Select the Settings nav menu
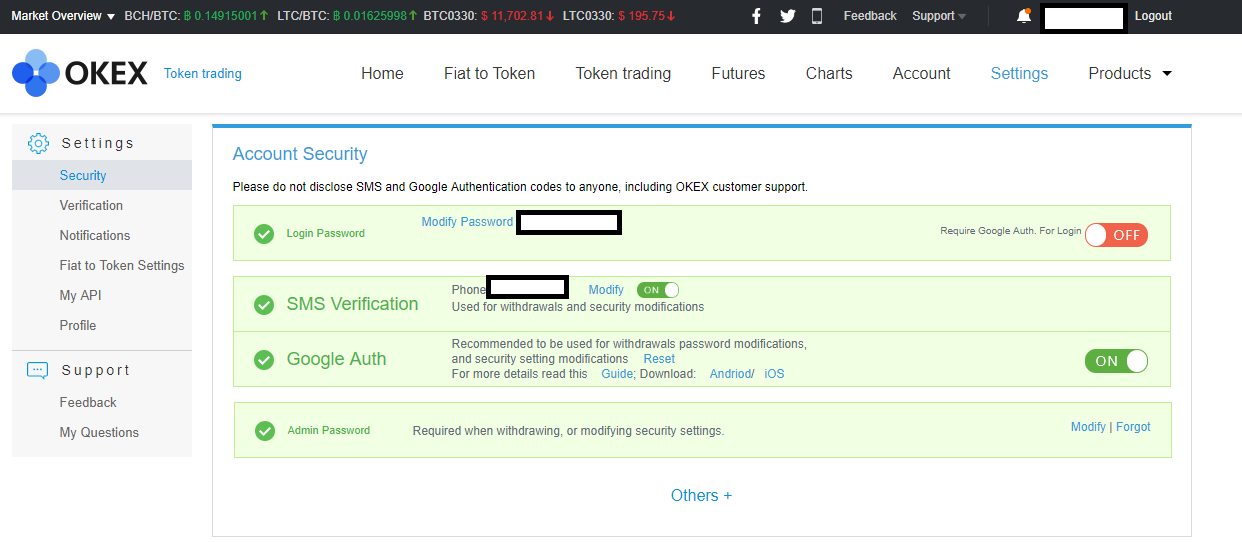This screenshot has width=1242, height=542. [x=1019, y=73]
